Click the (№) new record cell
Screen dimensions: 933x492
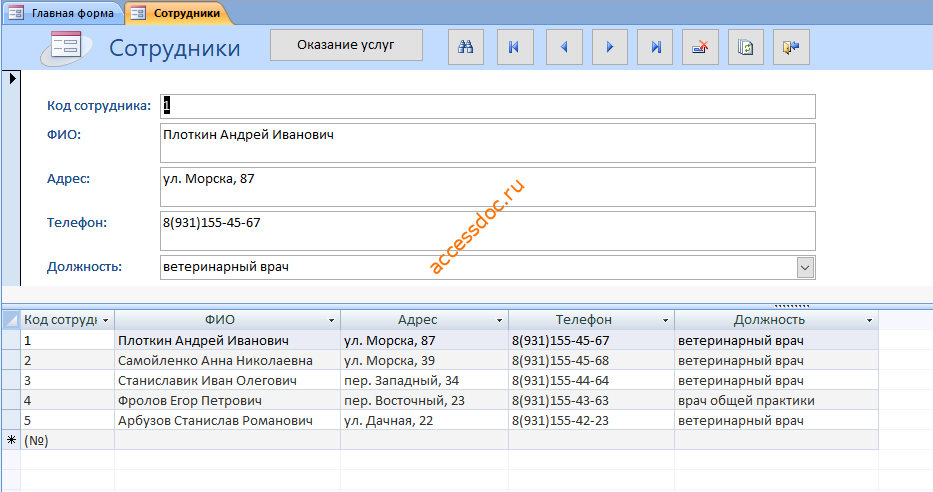[67, 440]
